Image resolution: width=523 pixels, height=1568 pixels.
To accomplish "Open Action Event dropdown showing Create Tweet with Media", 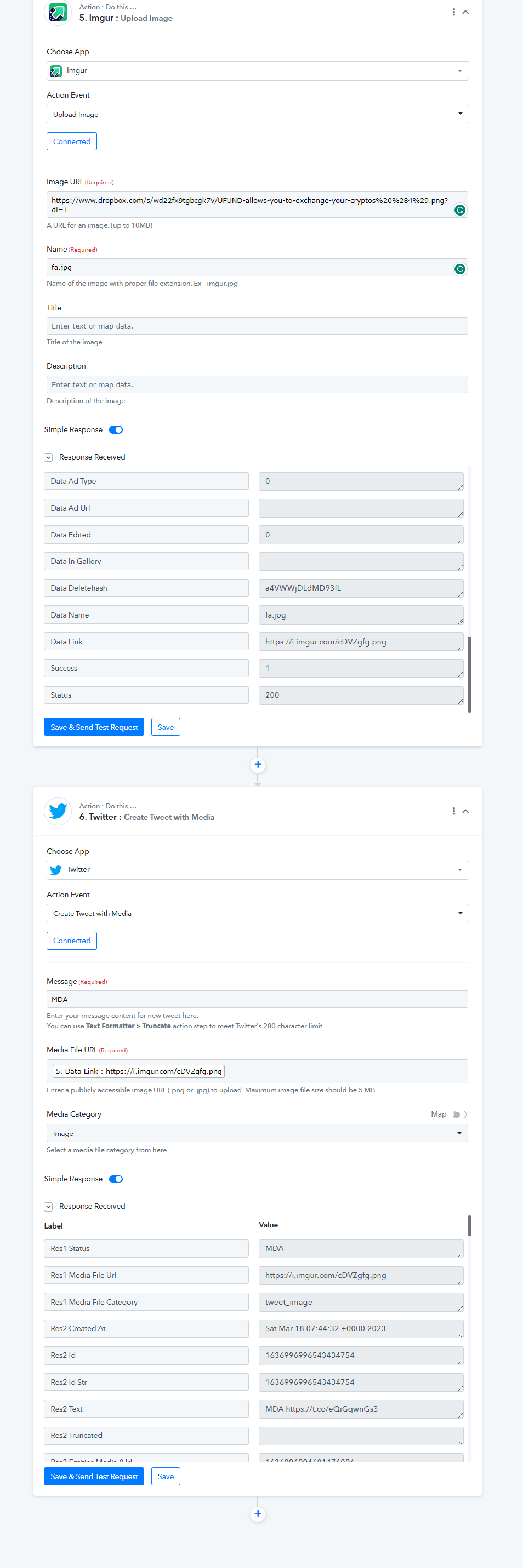I will coord(258,913).
